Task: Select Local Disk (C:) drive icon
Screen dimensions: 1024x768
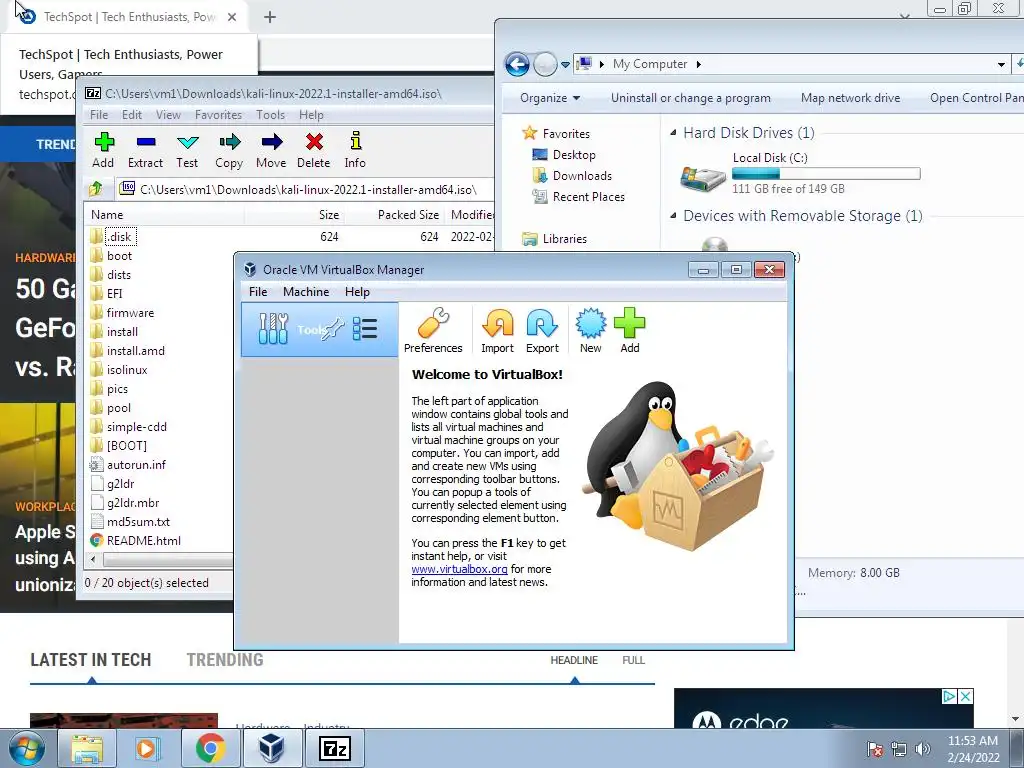Action: pos(703,178)
